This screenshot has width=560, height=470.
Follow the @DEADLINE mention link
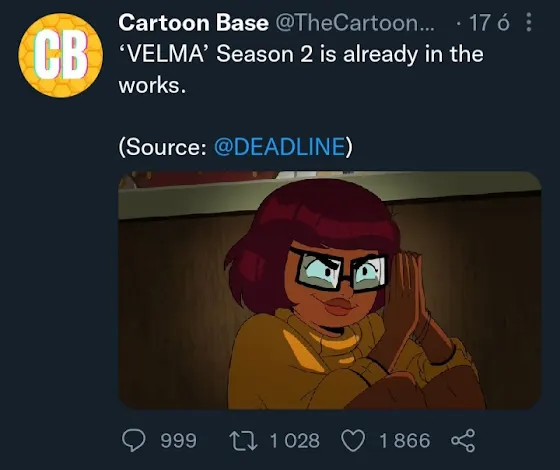pos(280,146)
